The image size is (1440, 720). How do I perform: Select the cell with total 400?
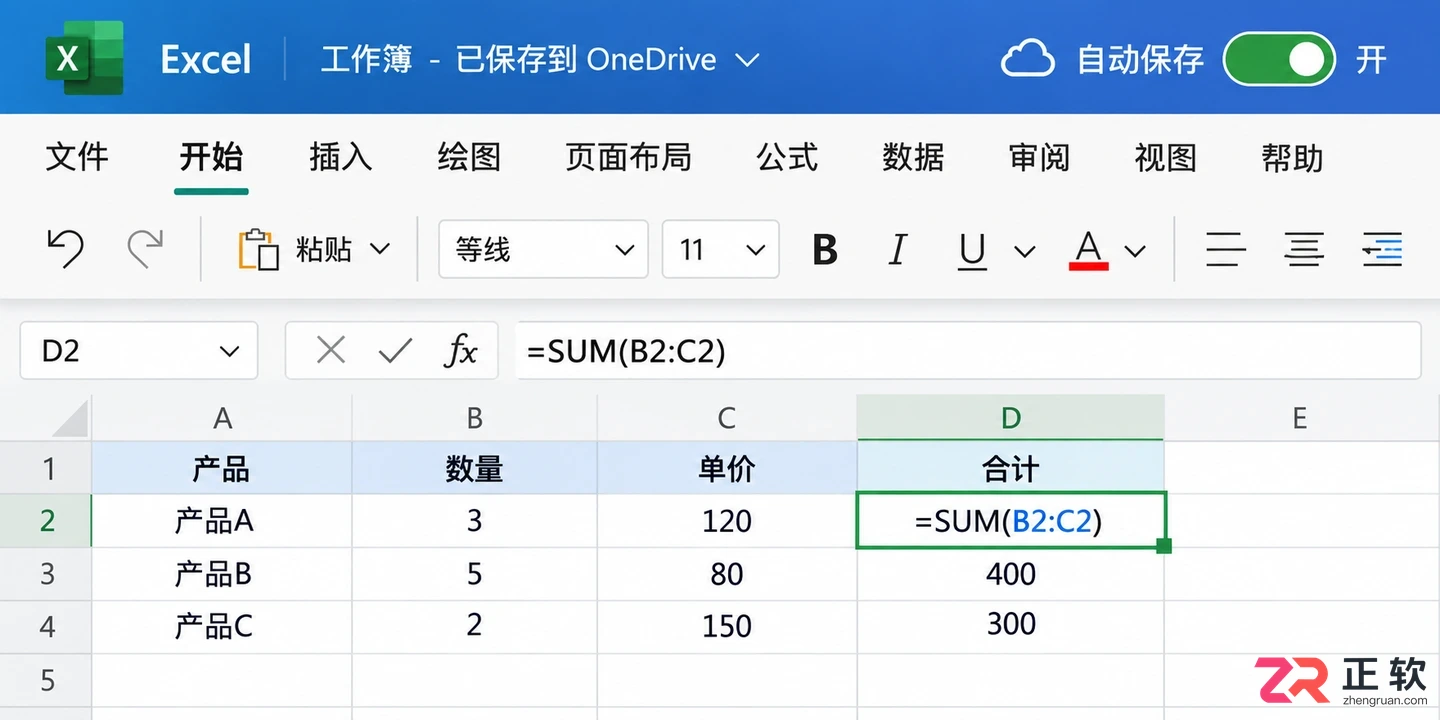pyautogui.click(x=1011, y=574)
